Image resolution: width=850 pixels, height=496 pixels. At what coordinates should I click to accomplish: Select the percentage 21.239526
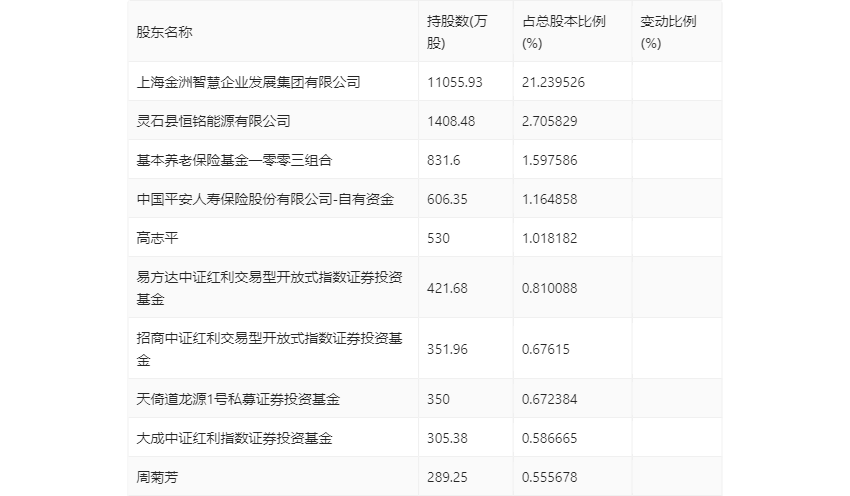553,82
